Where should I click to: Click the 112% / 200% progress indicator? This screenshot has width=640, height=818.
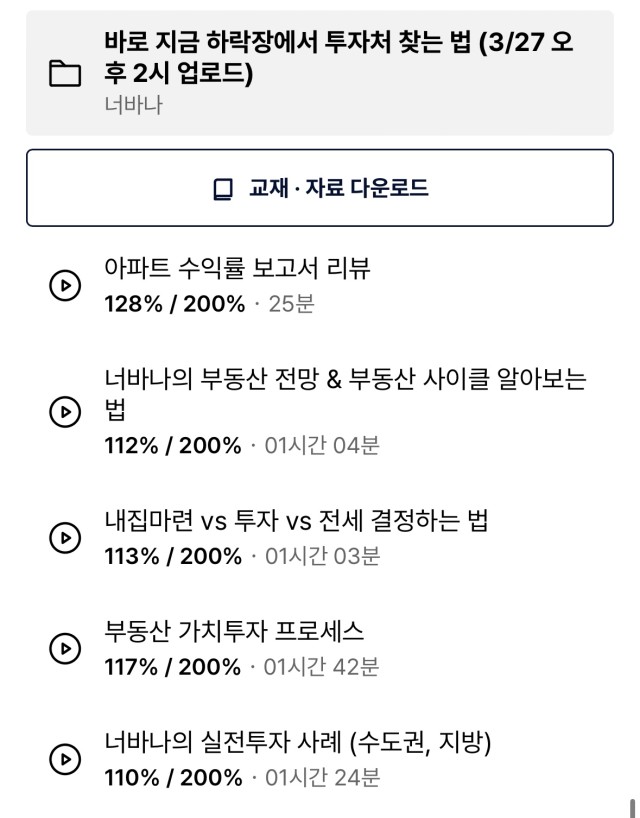(x=173, y=446)
